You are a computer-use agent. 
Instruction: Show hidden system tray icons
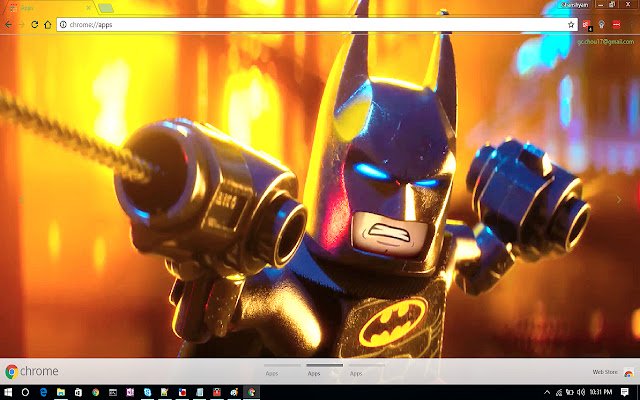tap(547, 392)
